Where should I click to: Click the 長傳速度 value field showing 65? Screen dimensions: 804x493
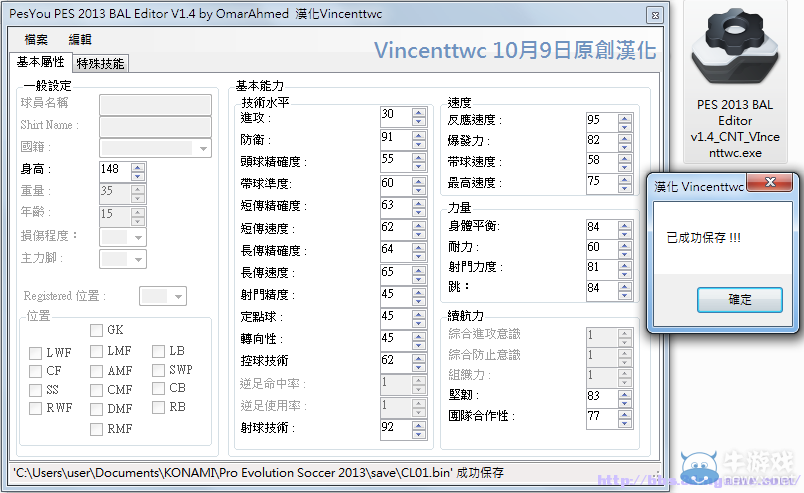coord(396,273)
